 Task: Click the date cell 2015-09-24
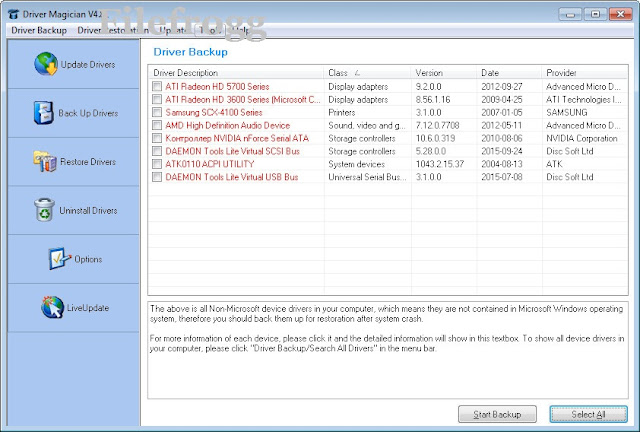point(502,151)
